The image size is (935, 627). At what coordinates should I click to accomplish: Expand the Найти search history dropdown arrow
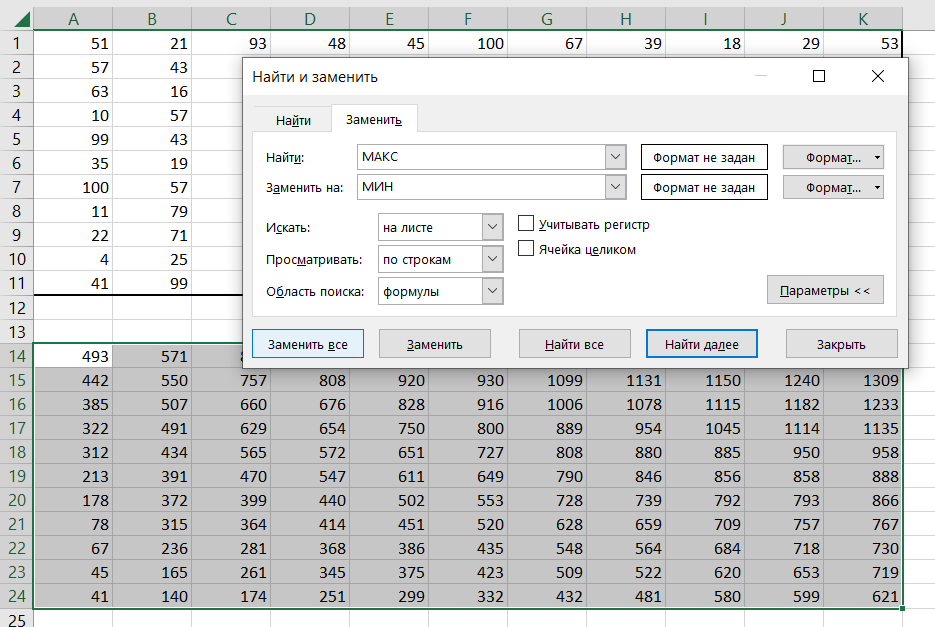[615, 157]
